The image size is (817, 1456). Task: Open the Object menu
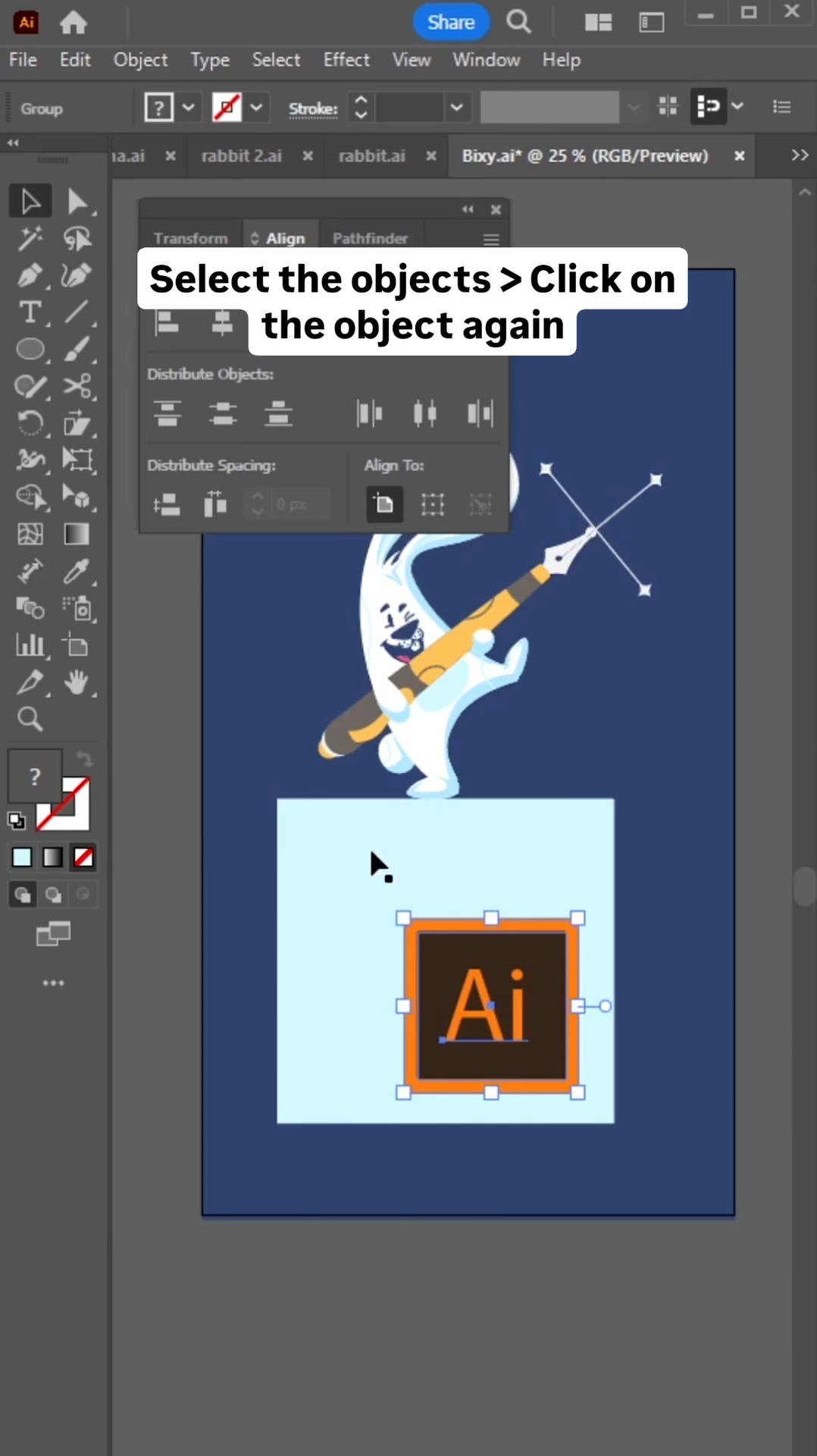tap(140, 60)
